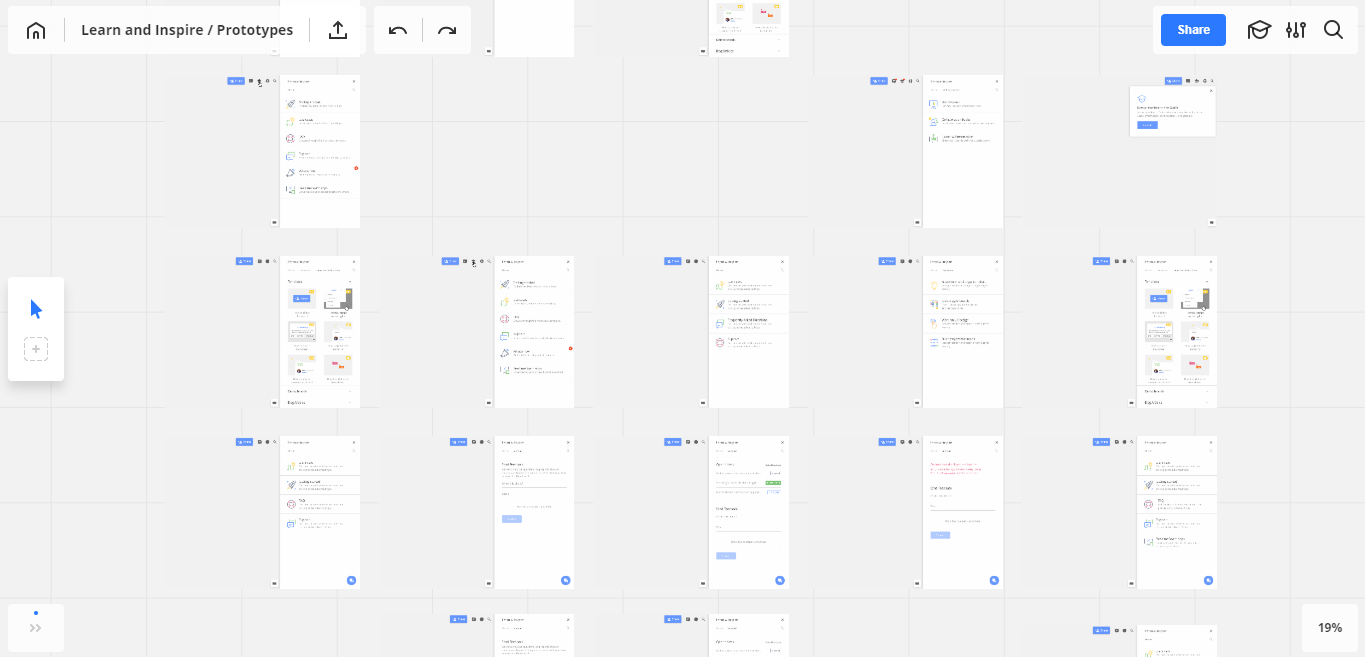Search the board with magnifier icon
Image resolution: width=1365 pixels, height=657 pixels.
(x=1333, y=30)
